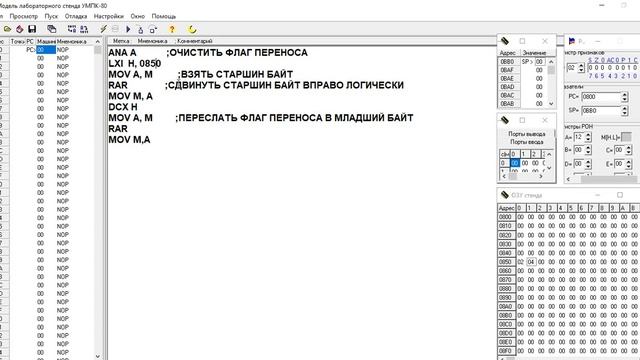The height and width of the screenshot is (360, 640).
Task: Click the SP register stepper arrows
Action: coord(624,111)
